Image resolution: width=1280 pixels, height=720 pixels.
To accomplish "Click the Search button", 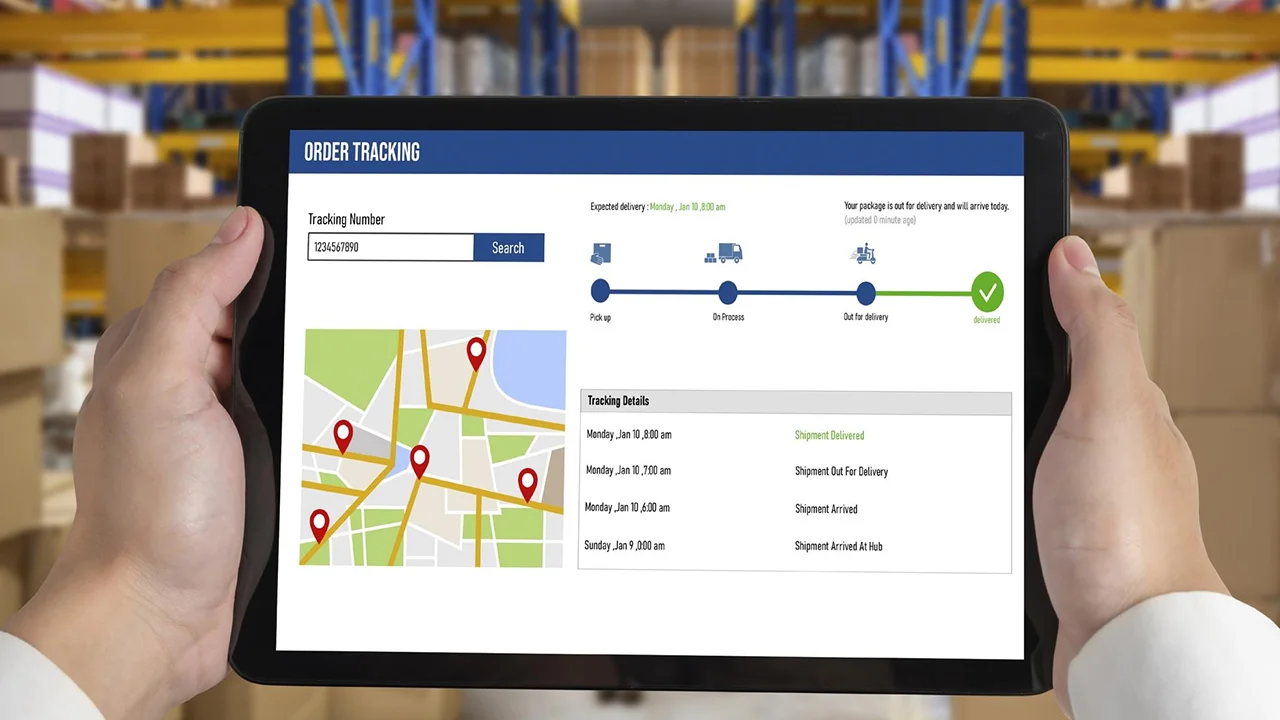I will 508,248.
